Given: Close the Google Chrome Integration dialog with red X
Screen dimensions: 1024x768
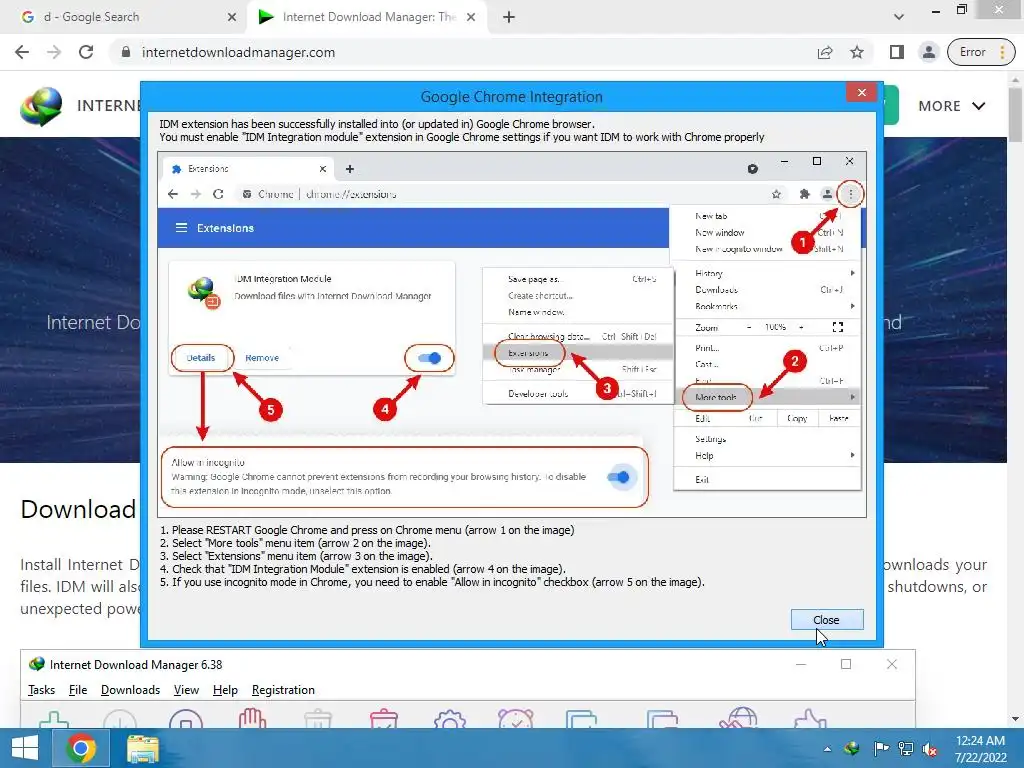Looking at the screenshot, I should (861, 93).
